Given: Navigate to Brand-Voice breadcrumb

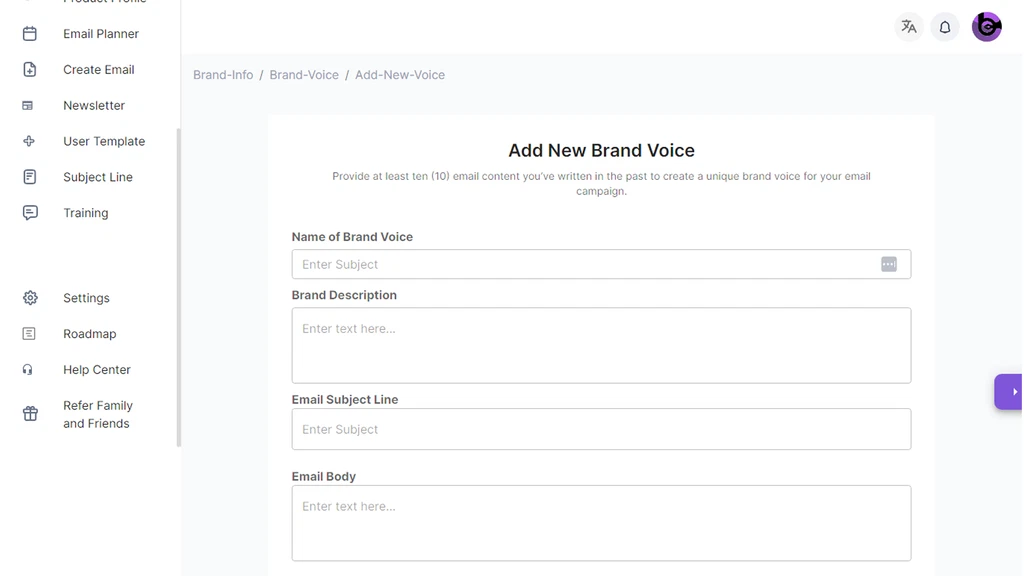Looking at the screenshot, I should click(304, 75).
